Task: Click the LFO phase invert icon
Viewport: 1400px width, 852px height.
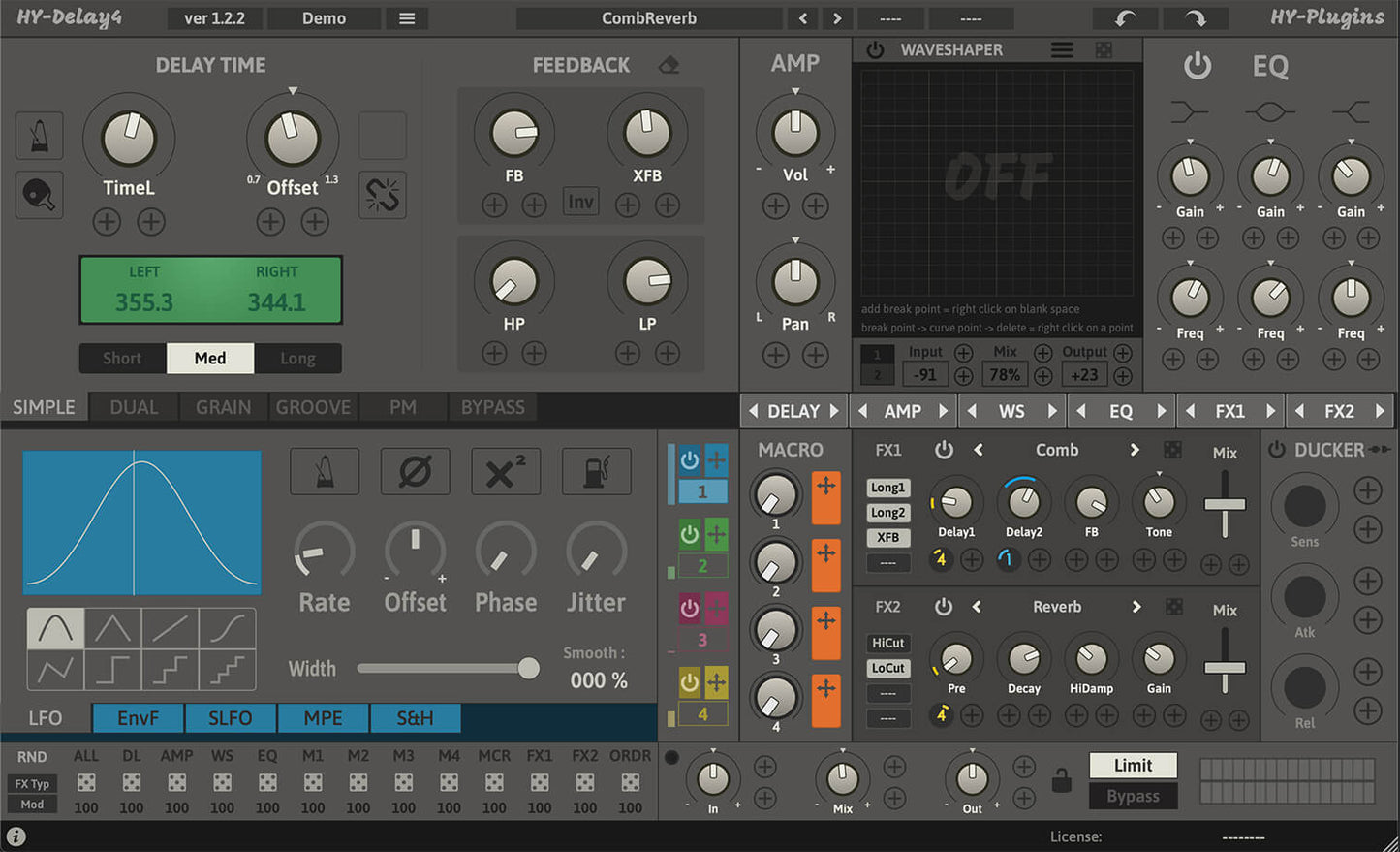Action: (x=415, y=472)
